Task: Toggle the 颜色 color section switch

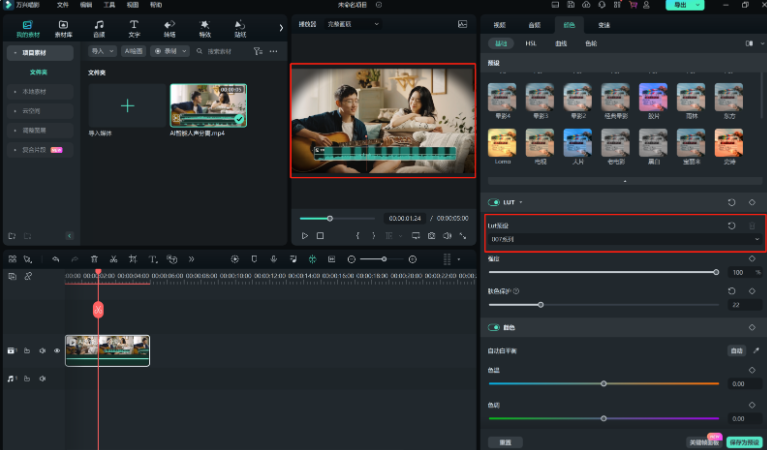Action: pos(494,327)
